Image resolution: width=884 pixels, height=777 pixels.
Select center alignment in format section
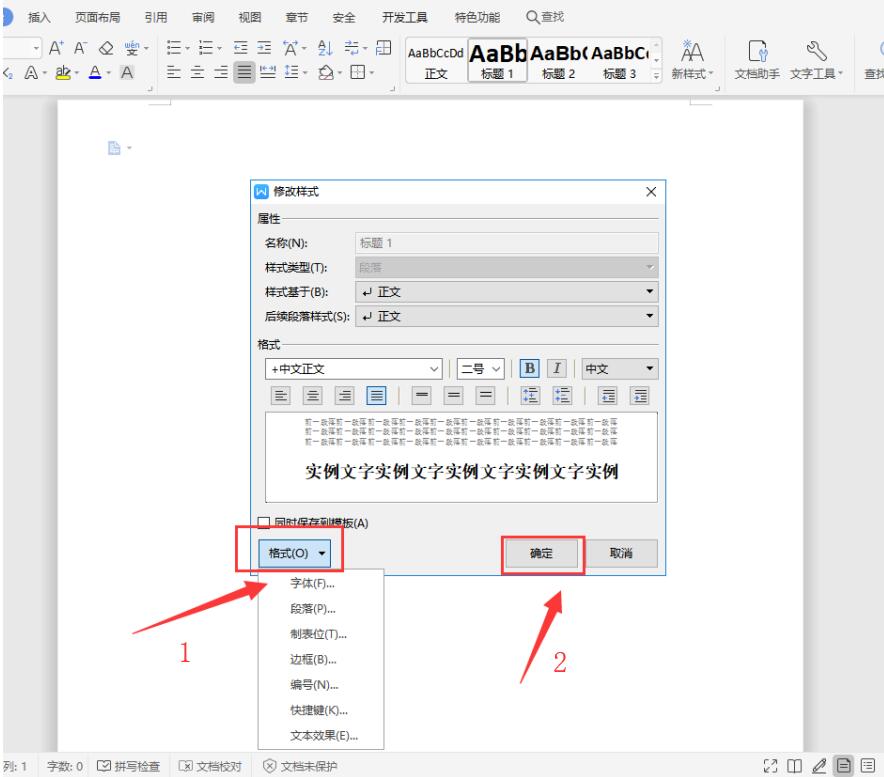coord(314,395)
